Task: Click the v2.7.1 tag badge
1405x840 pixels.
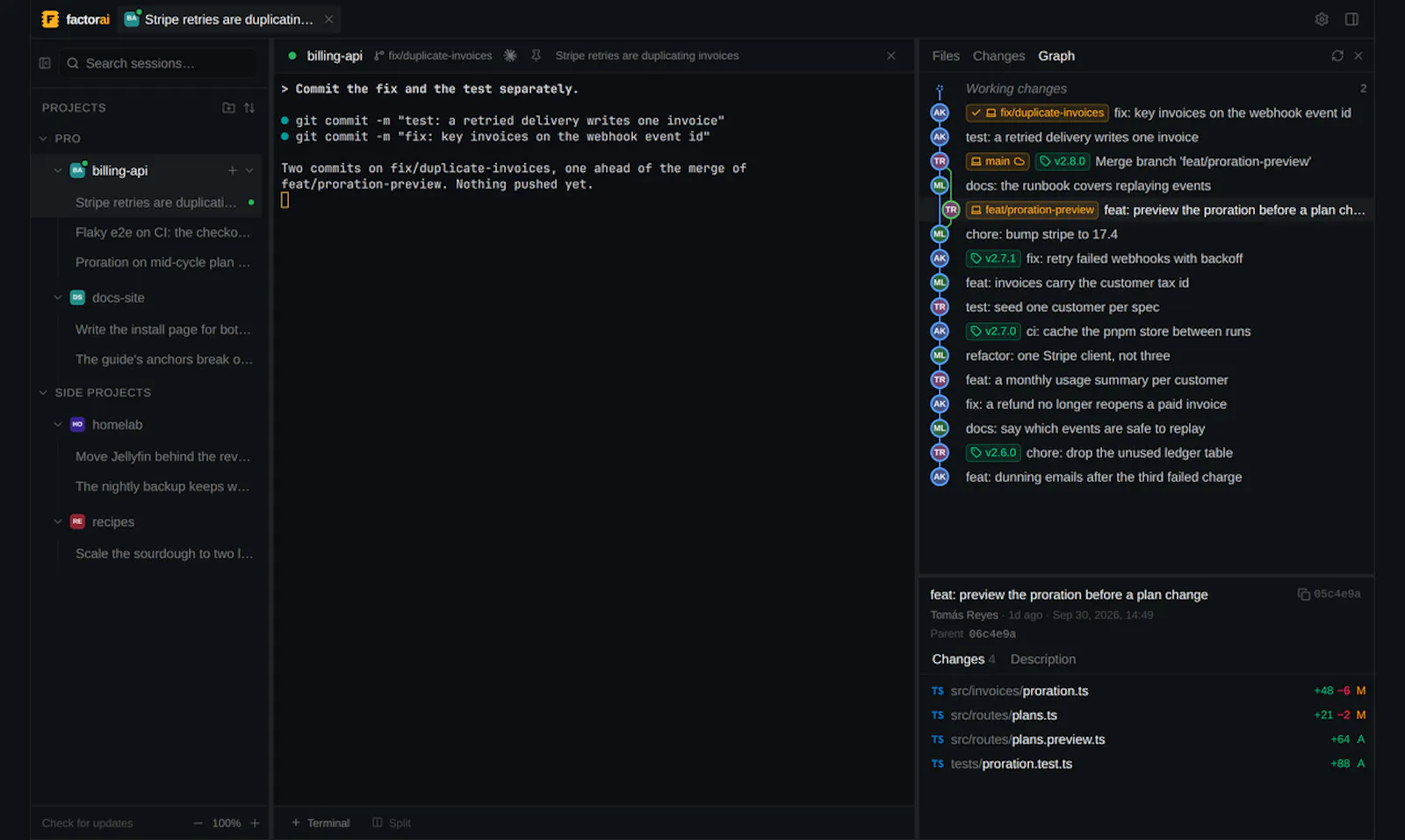Action: (x=993, y=259)
